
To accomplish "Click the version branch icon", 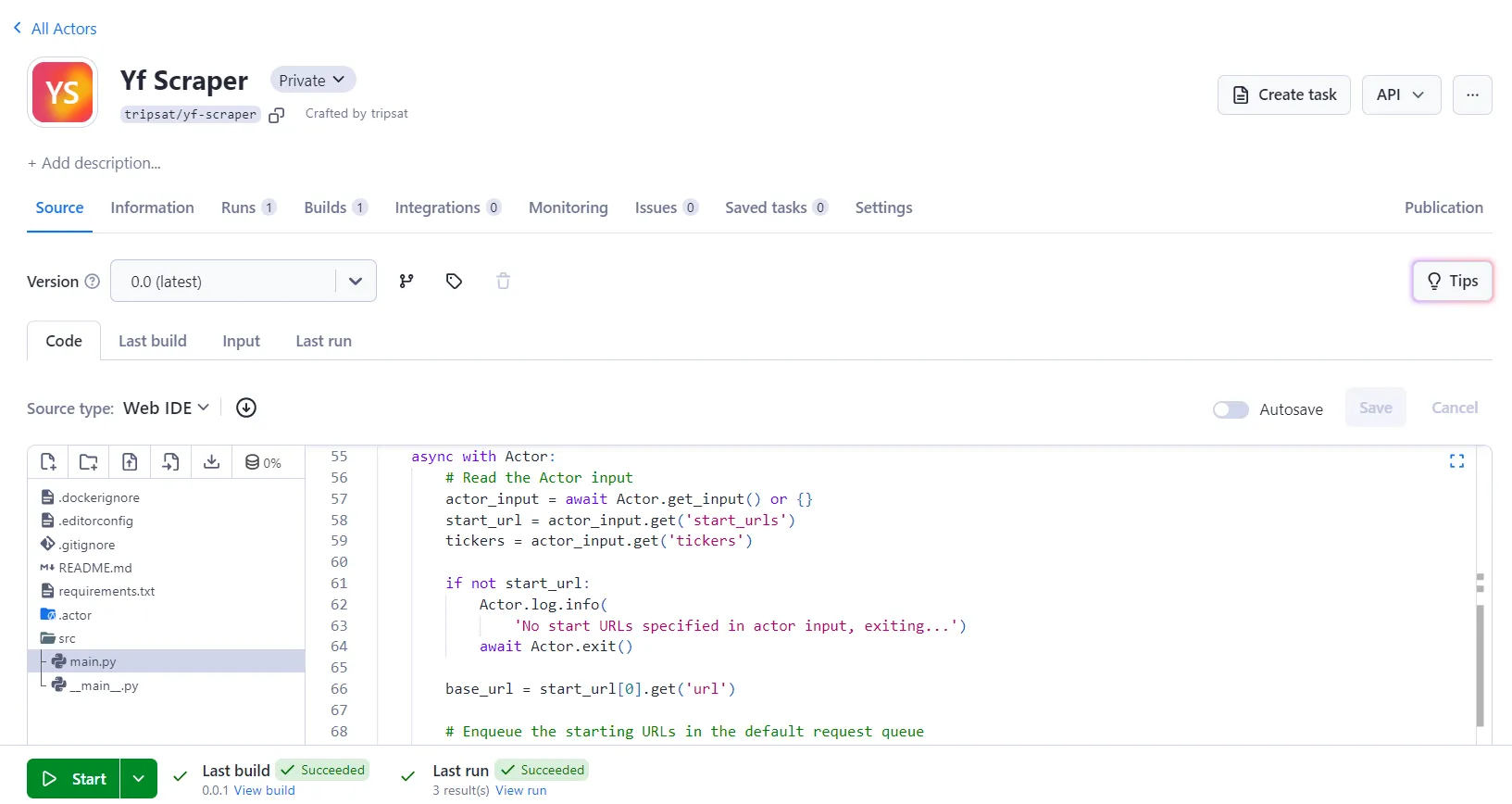I will [406, 281].
